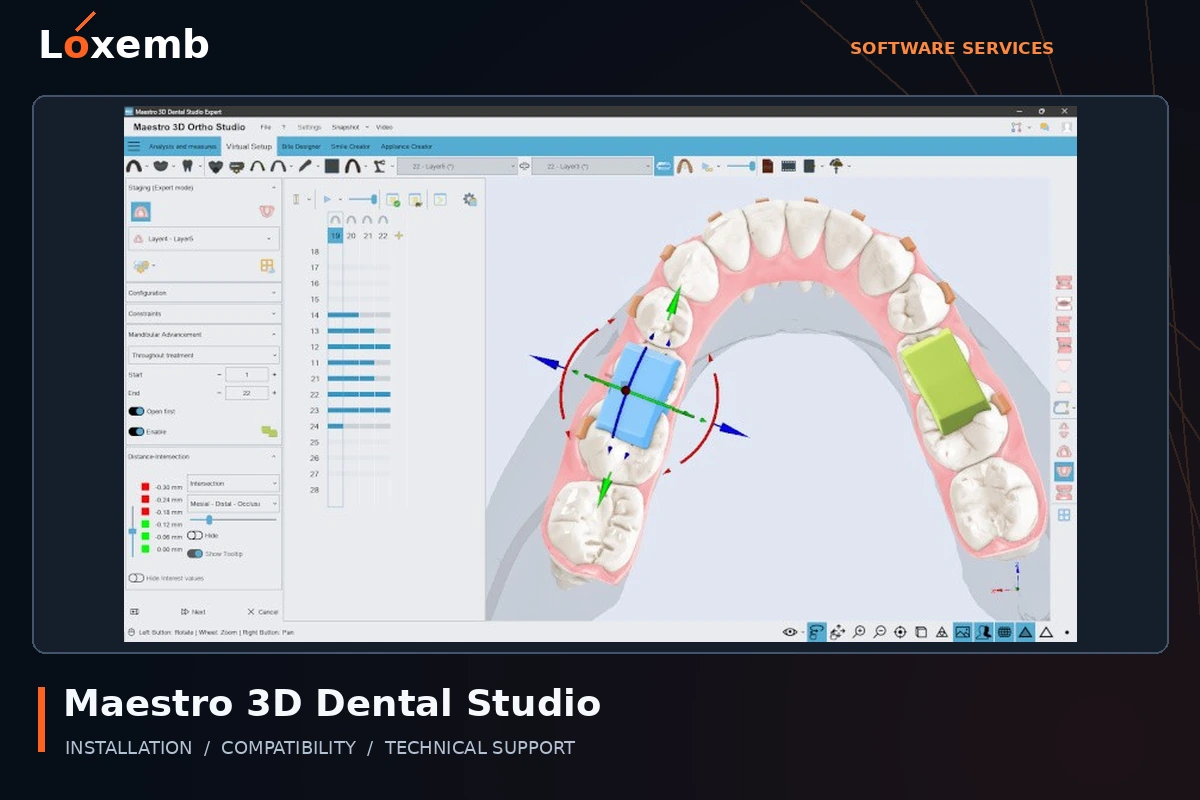Image resolution: width=1200 pixels, height=800 pixels.
Task: Click the brown arch icon in right toolbar
Action: (685, 166)
